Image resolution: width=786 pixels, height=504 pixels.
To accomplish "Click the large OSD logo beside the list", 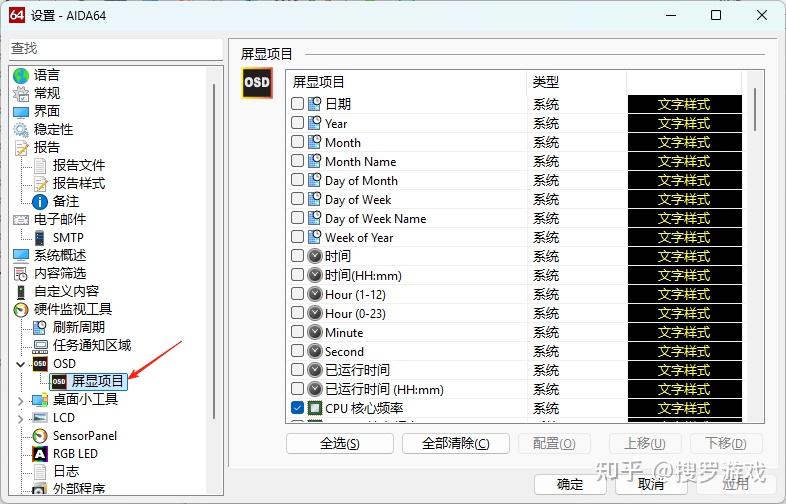I will tap(257, 82).
